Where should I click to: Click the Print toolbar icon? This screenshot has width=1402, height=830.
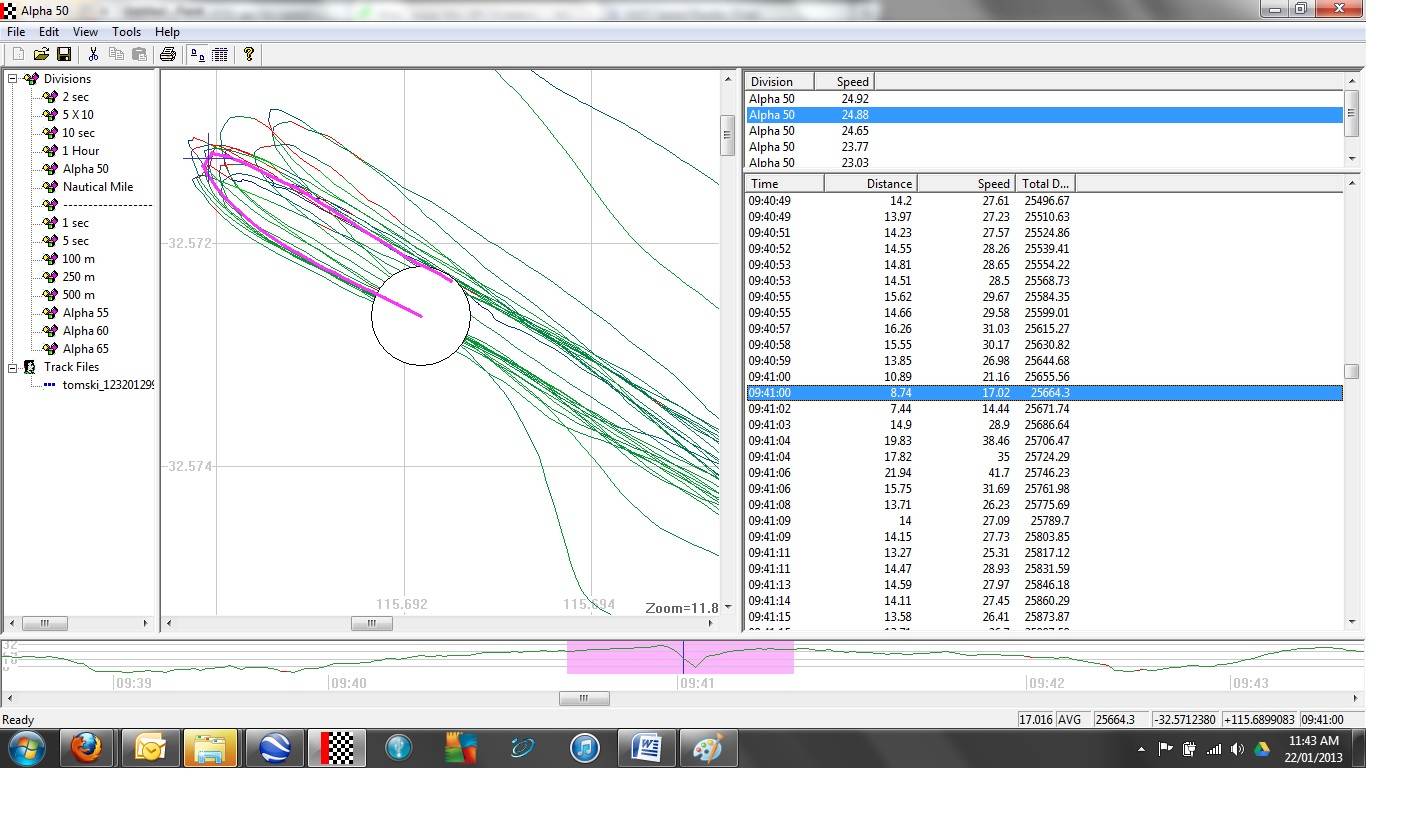click(168, 54)
